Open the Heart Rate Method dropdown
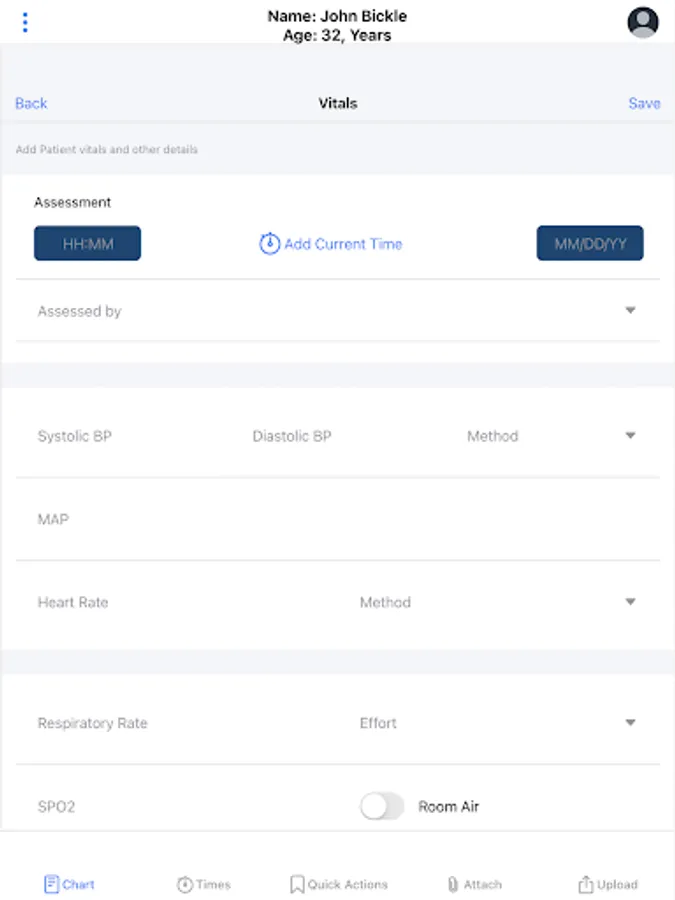The image size is (675, 900). pos(630,602)
